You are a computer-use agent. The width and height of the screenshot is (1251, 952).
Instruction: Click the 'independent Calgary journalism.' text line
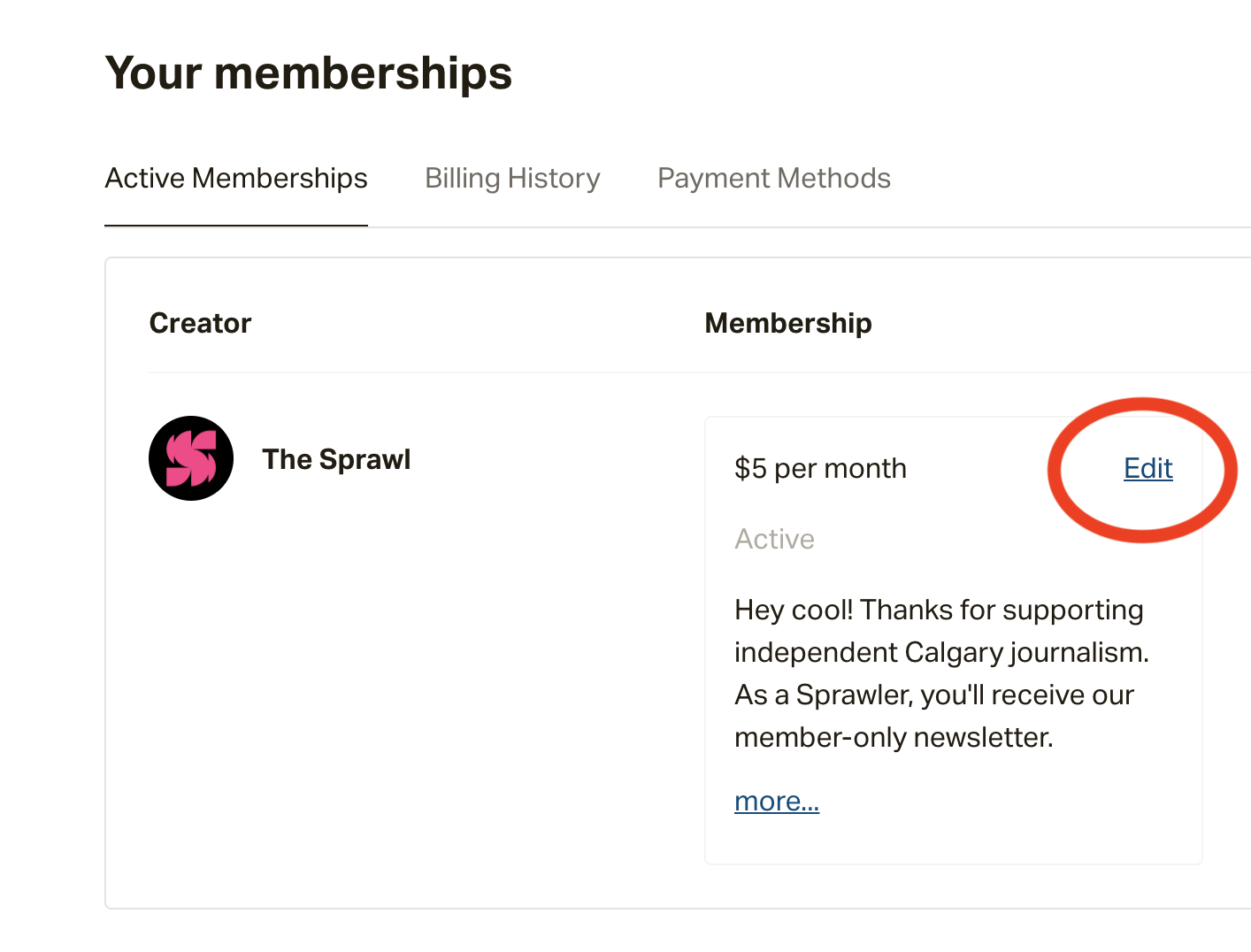click(x=941, y=652)
